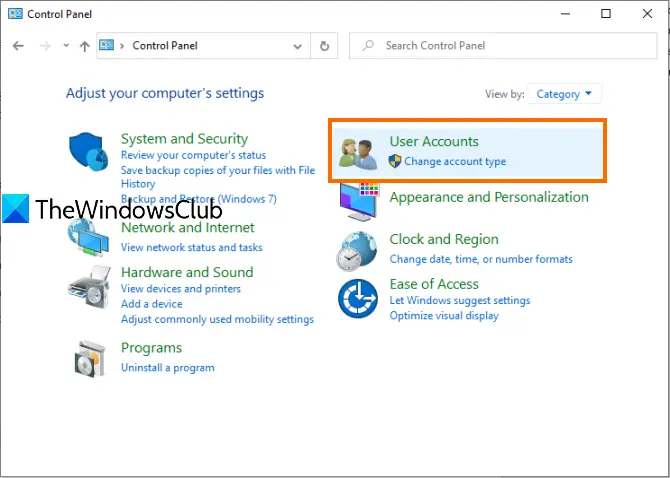Image resolution: width=670 pixels, height=478 pixels.
Task: Click the User Accounts people icon
Action: point(358,154)
